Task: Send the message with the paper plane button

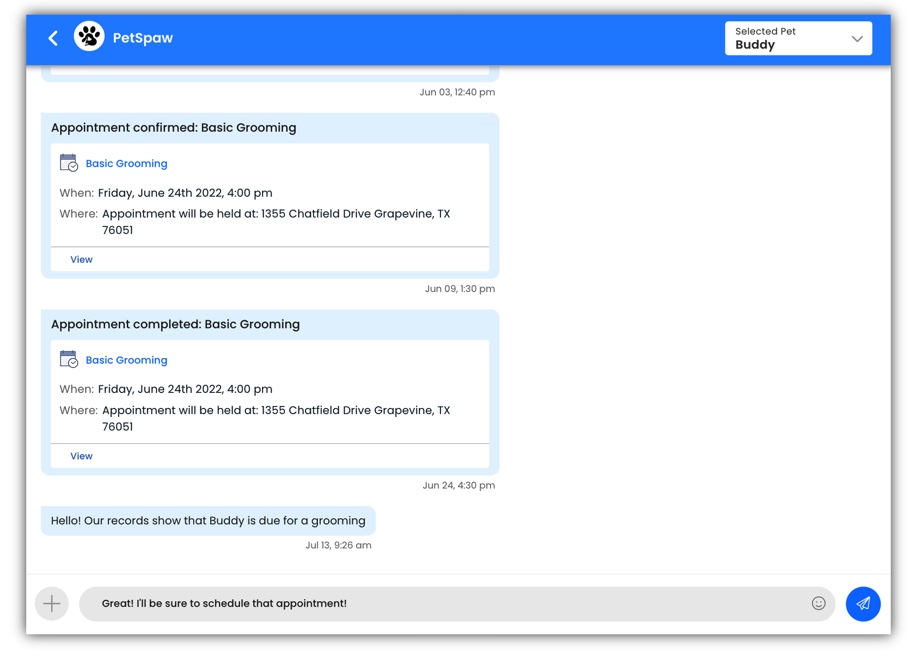Action: pos(863,603)
